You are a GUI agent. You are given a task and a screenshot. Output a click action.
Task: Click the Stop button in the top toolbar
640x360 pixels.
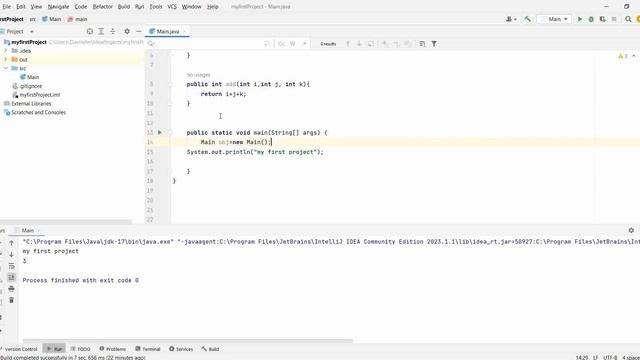coord(614,19)
